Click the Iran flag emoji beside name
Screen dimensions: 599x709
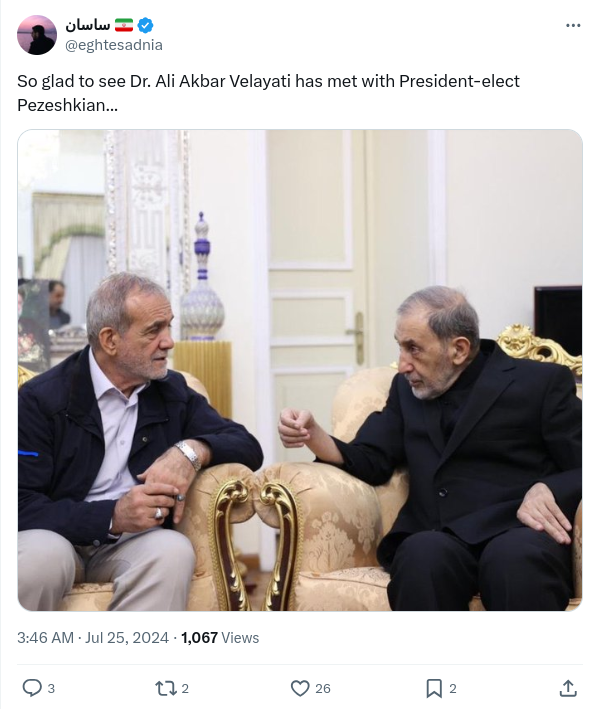click(123, 25)
